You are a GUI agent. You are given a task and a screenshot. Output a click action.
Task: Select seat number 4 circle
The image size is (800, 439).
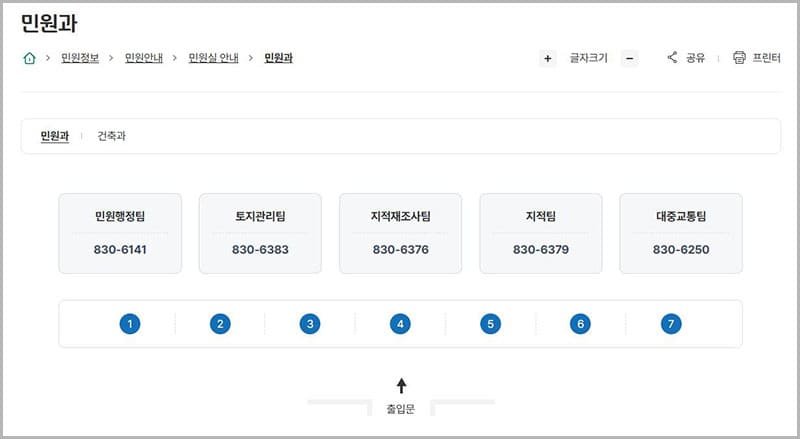(x=400, y=324)
